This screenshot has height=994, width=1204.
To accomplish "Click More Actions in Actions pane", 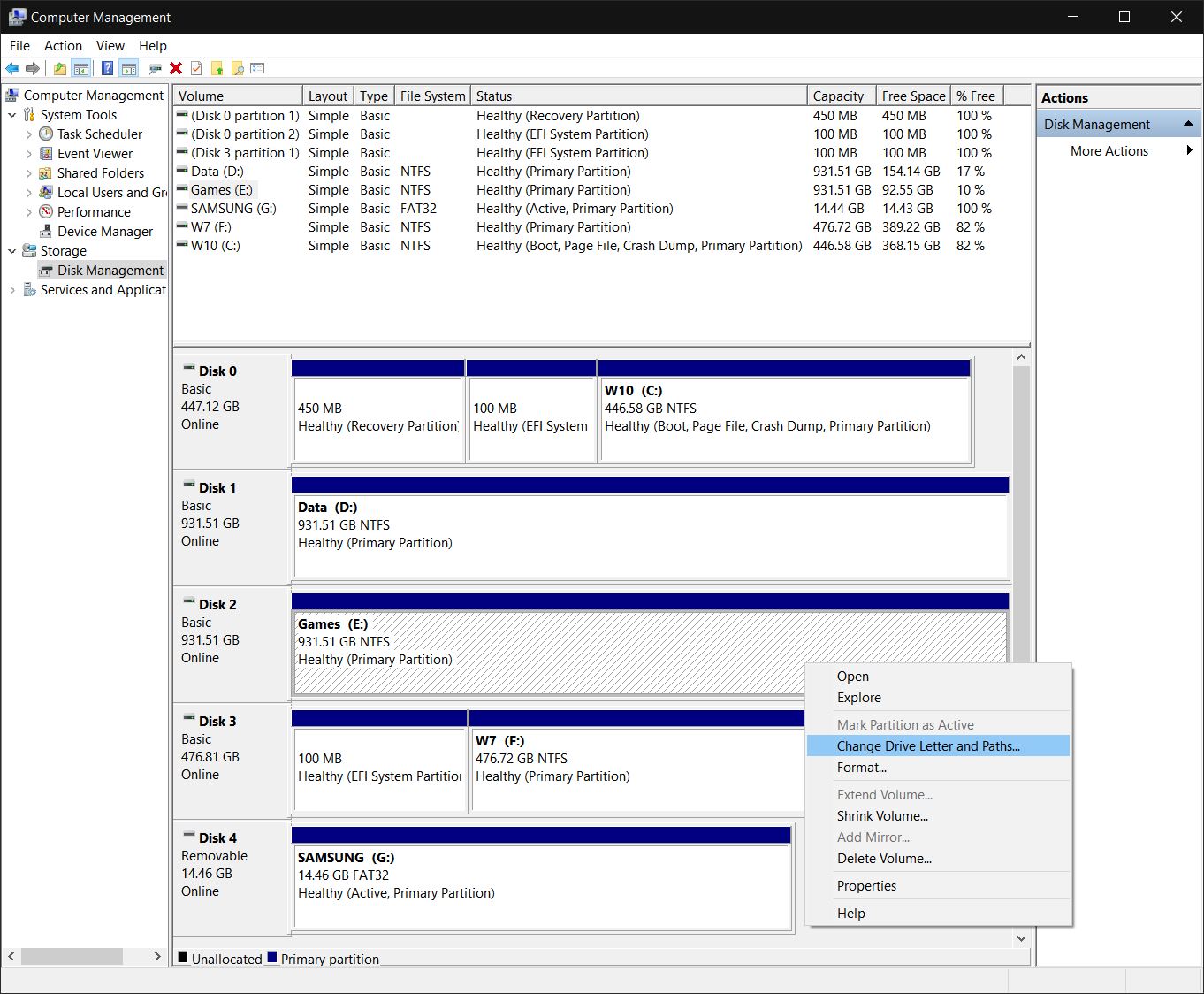I will pos(1109,151).
